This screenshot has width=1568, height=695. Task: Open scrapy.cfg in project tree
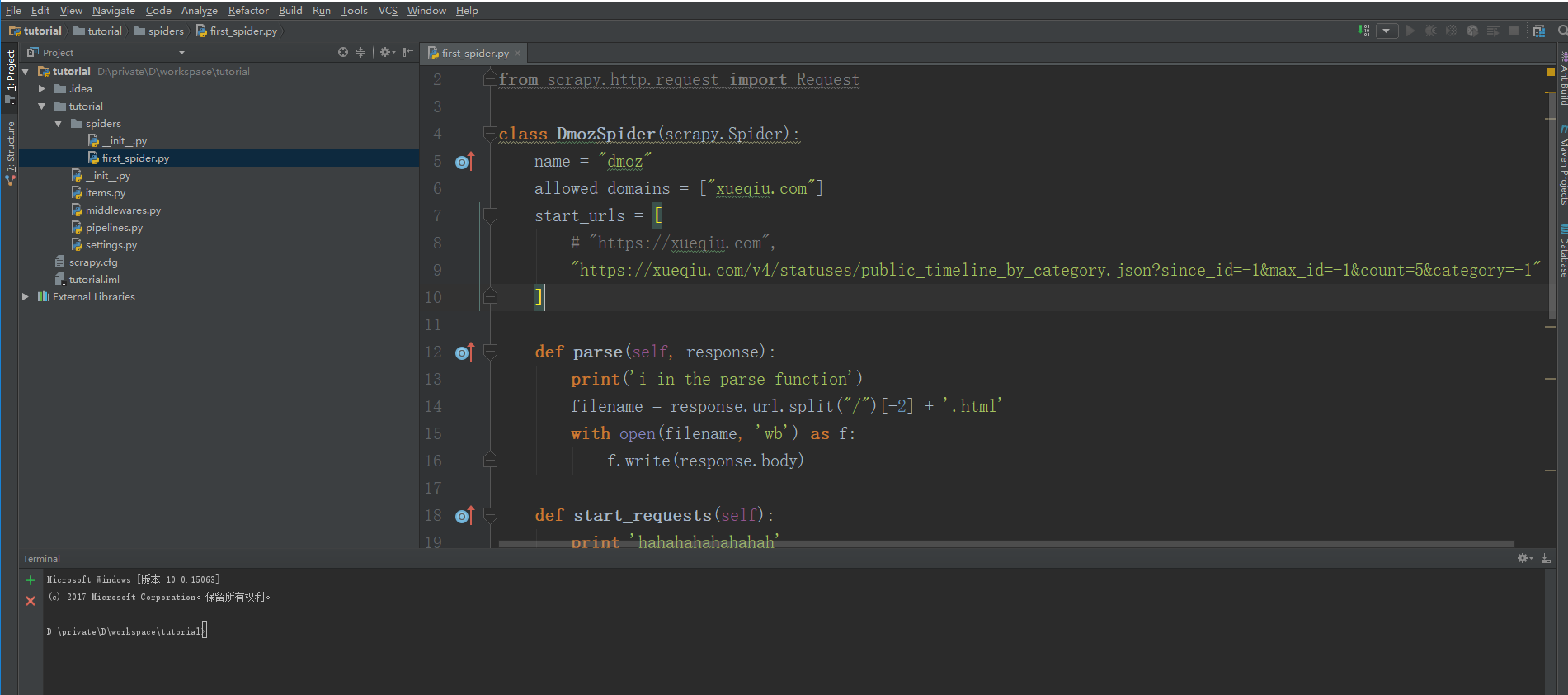coord(86,262)
